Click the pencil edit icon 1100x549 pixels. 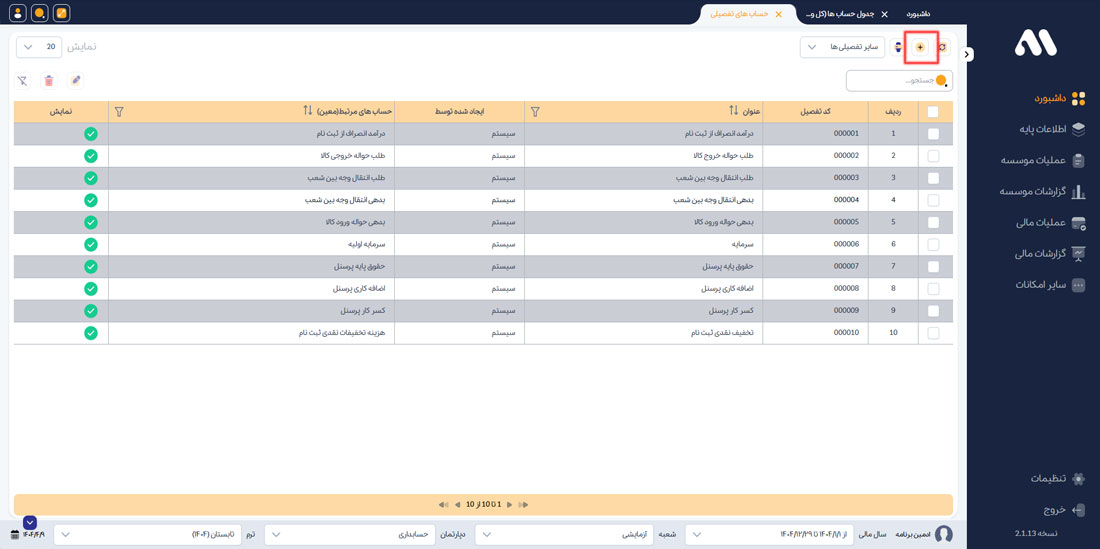point(75,81)
